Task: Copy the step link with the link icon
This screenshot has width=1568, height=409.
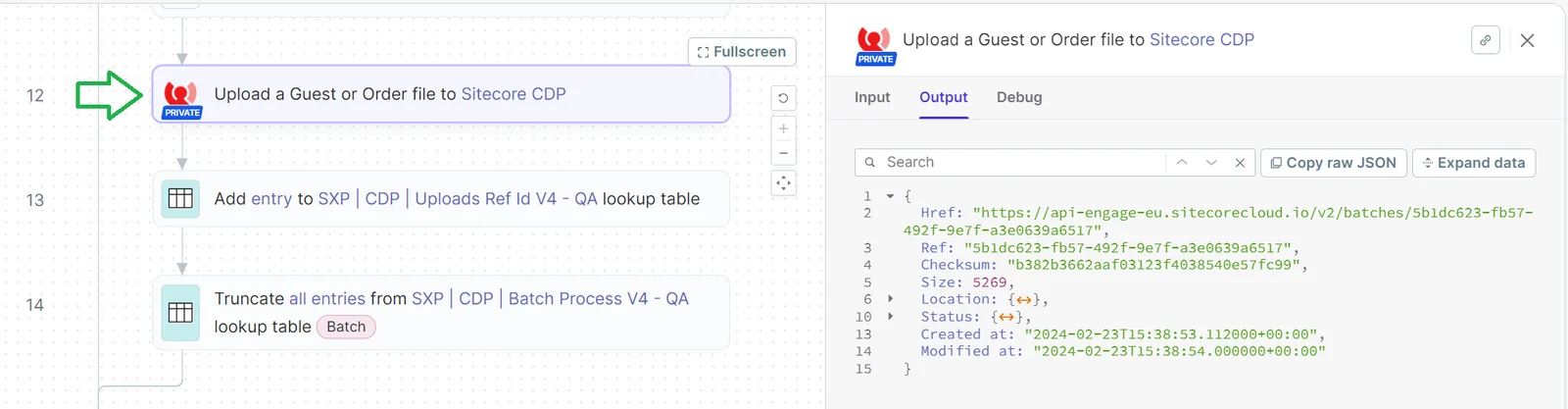Action: (x=1486, y=40)
